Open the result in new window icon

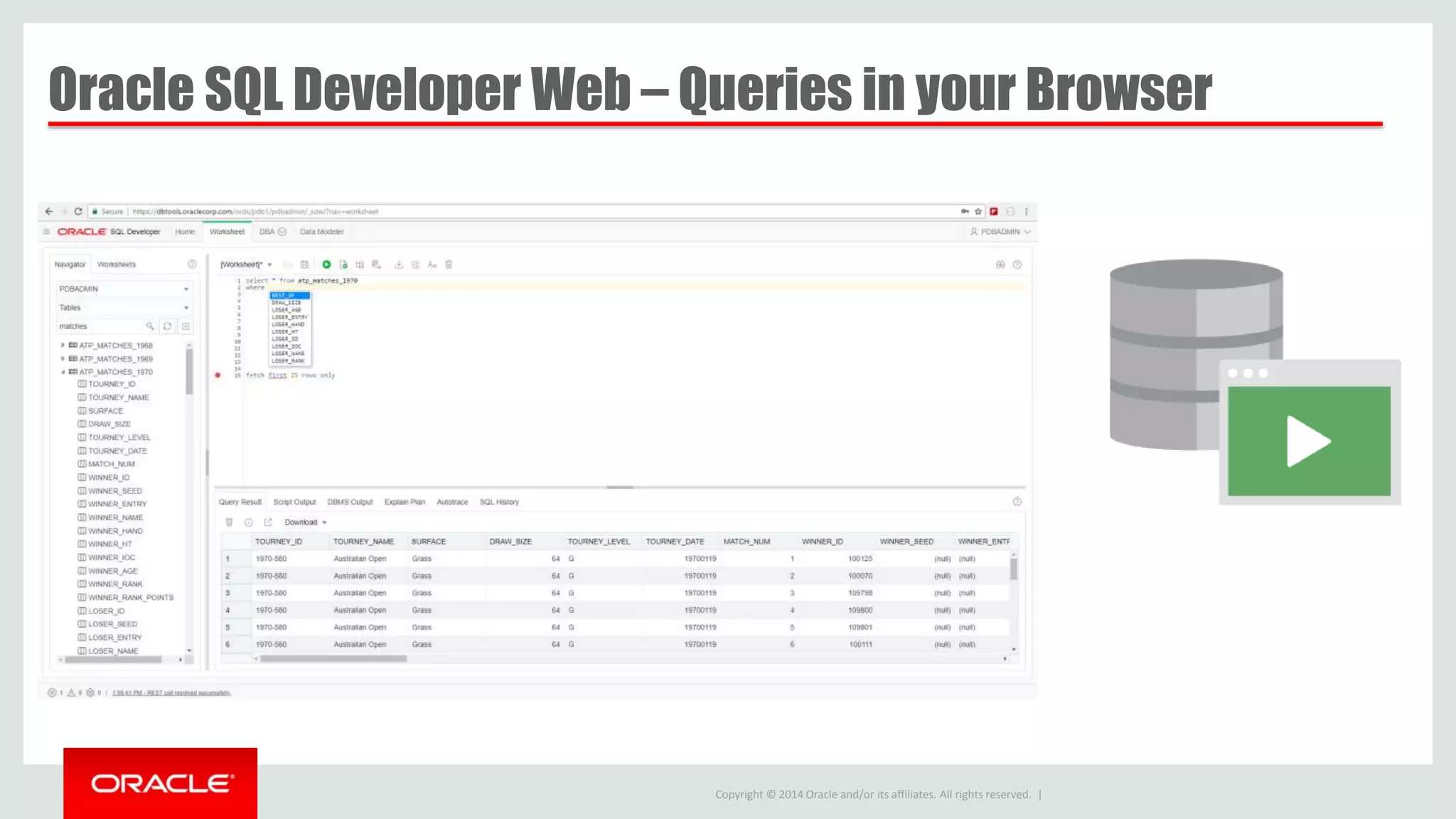[x=268, y=523]
